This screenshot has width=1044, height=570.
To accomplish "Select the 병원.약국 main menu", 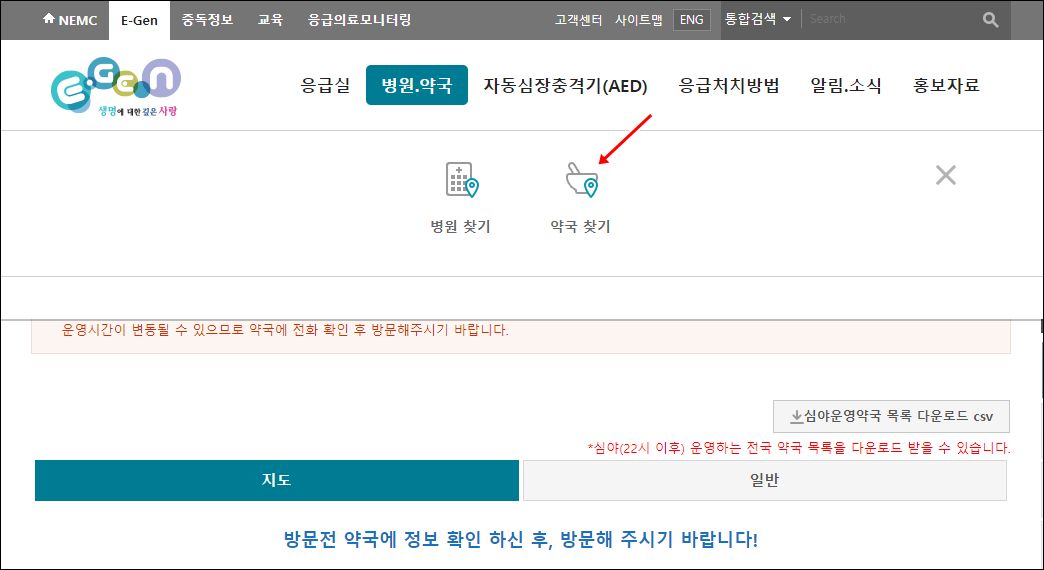I will [417, 85].
